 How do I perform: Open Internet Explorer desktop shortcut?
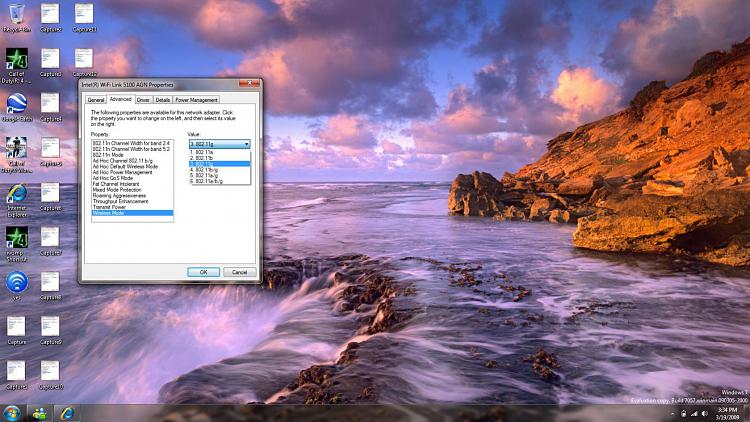(17, 200)
